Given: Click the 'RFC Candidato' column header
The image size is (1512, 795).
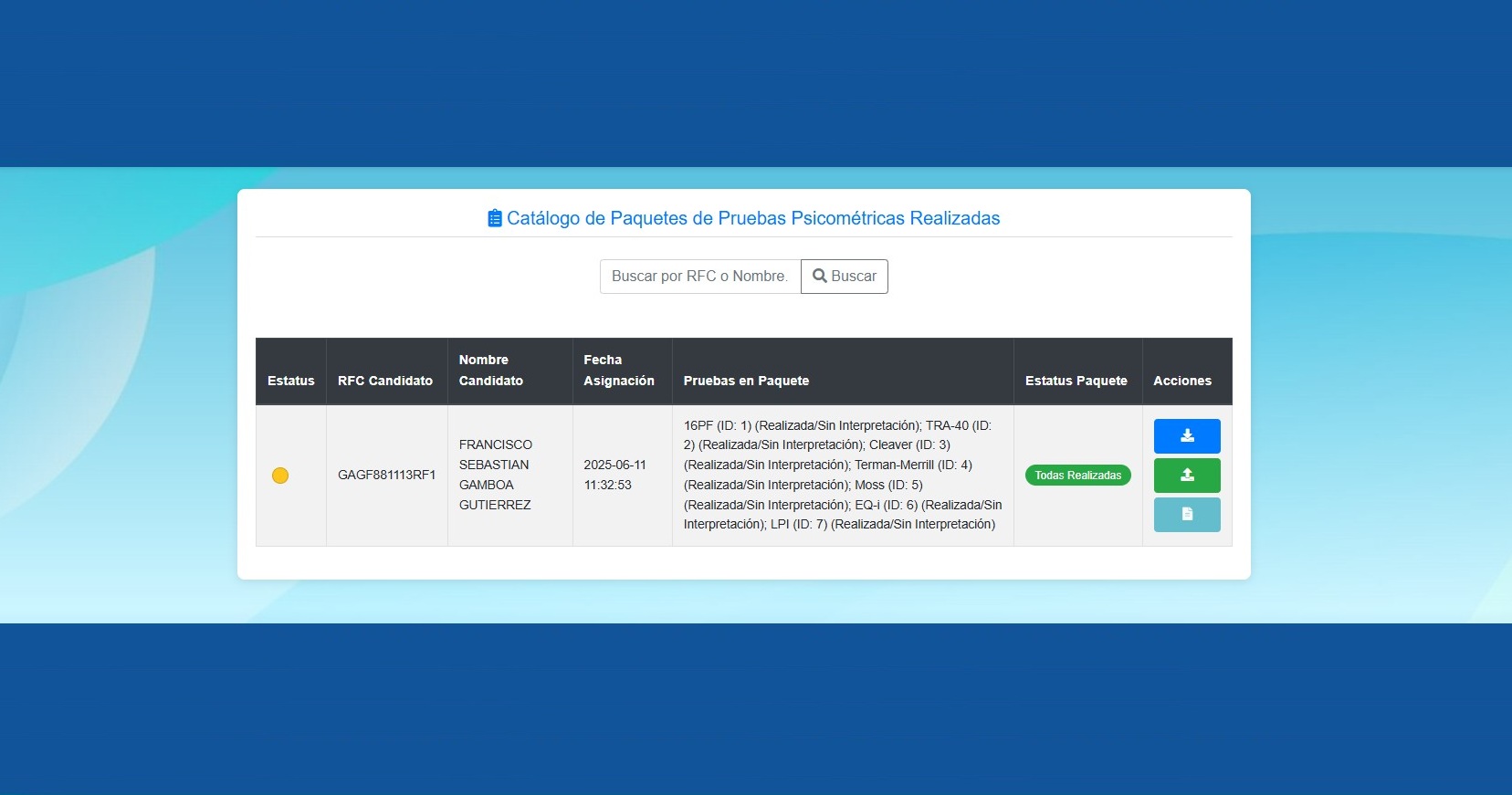Looking at the screenshot, I should 385,381.
